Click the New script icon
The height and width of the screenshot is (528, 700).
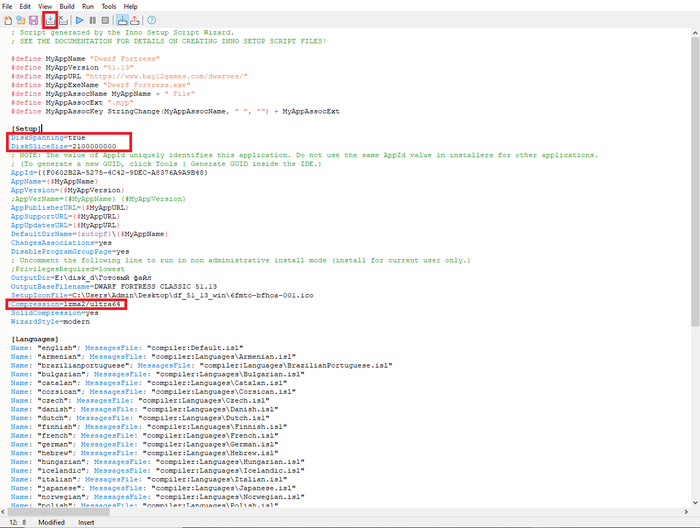tap(8, 20)
